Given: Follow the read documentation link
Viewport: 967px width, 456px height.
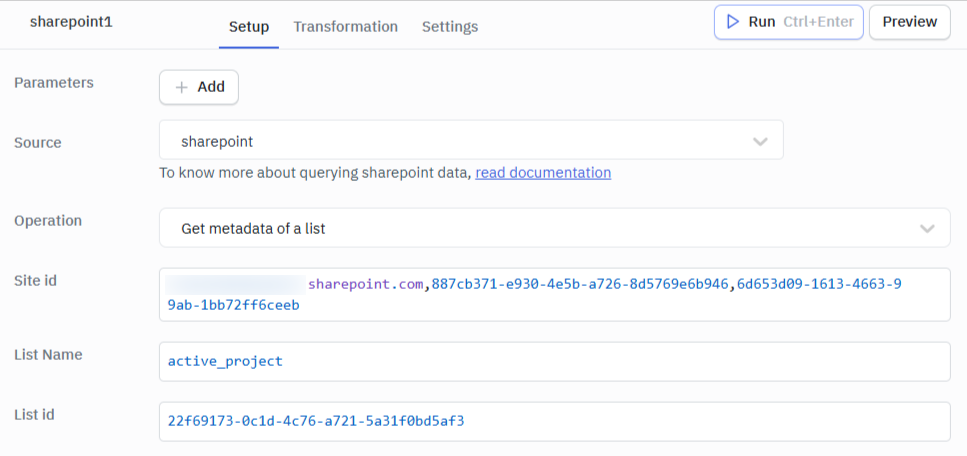Looking at the screenshot, I should coord(543,173).
